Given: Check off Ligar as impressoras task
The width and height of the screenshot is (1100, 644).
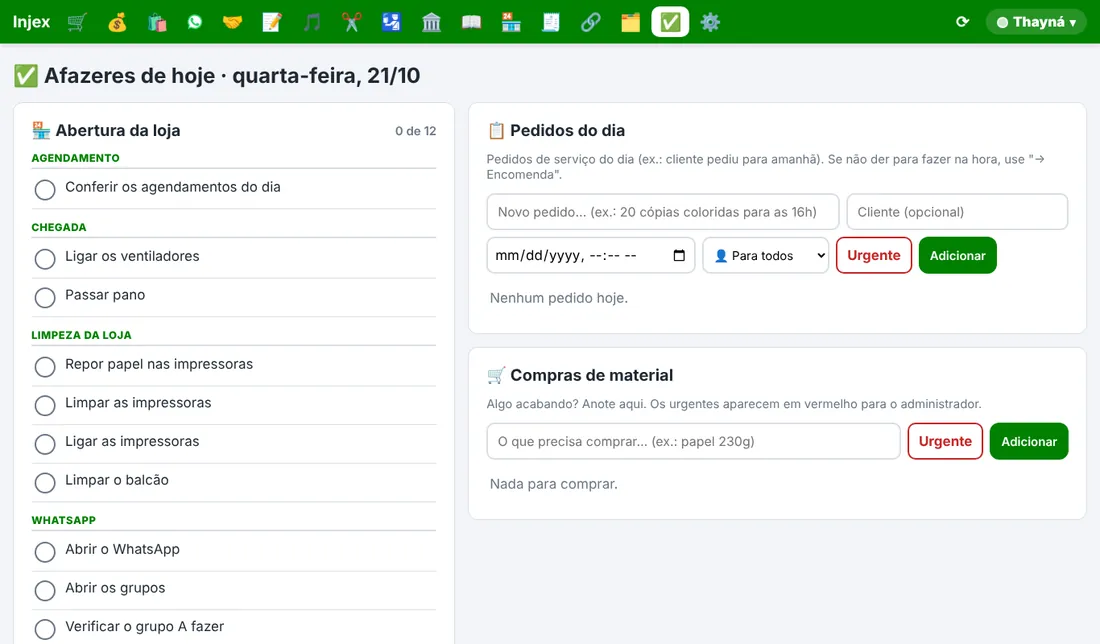Looking at the screenshot, I should coord(45,444).
